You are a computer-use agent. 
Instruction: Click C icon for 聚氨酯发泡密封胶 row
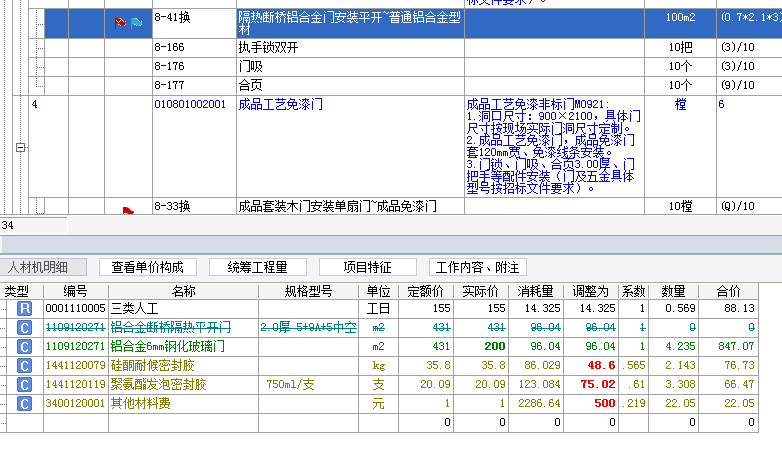point(24,385)
